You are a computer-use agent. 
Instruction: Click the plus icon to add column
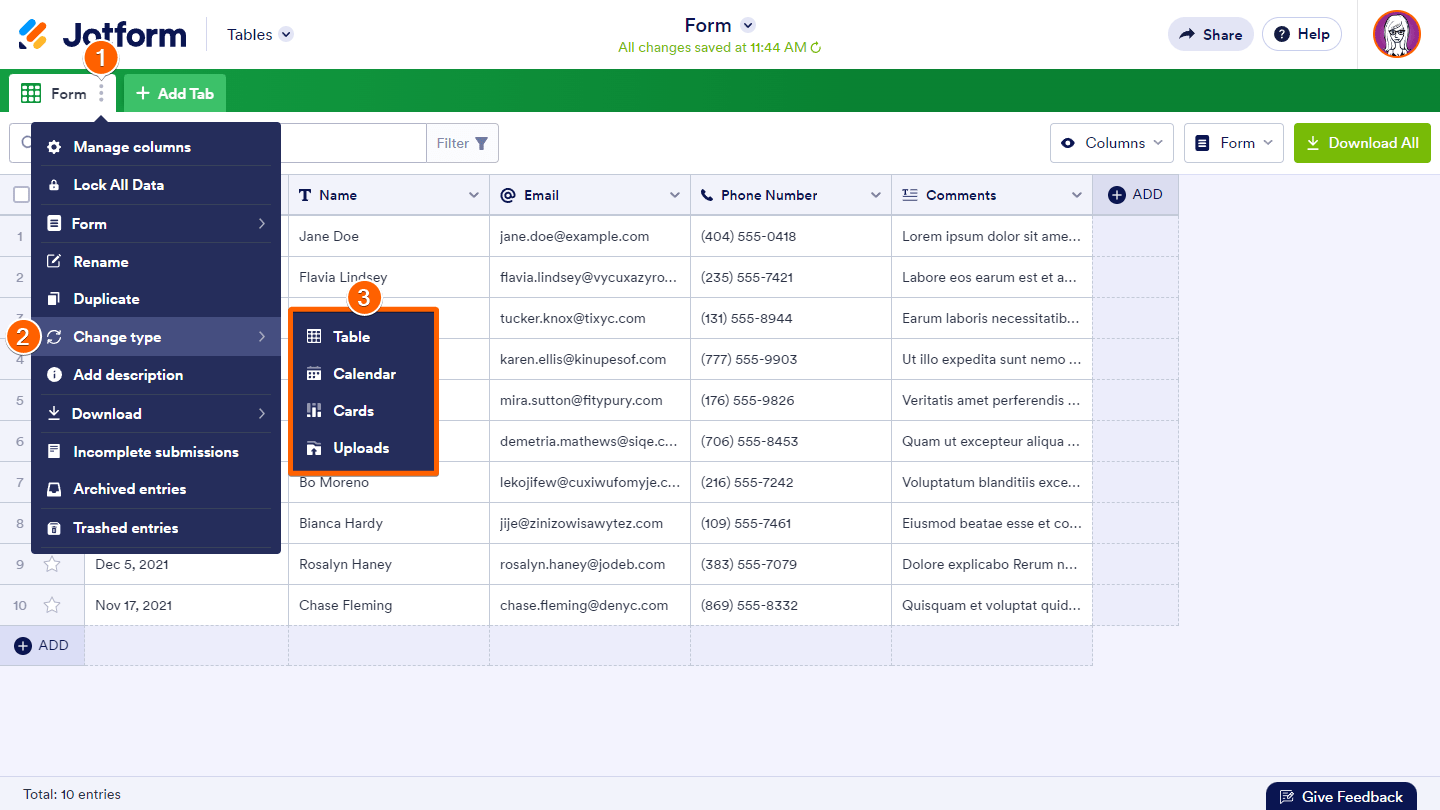[1117, 195]
